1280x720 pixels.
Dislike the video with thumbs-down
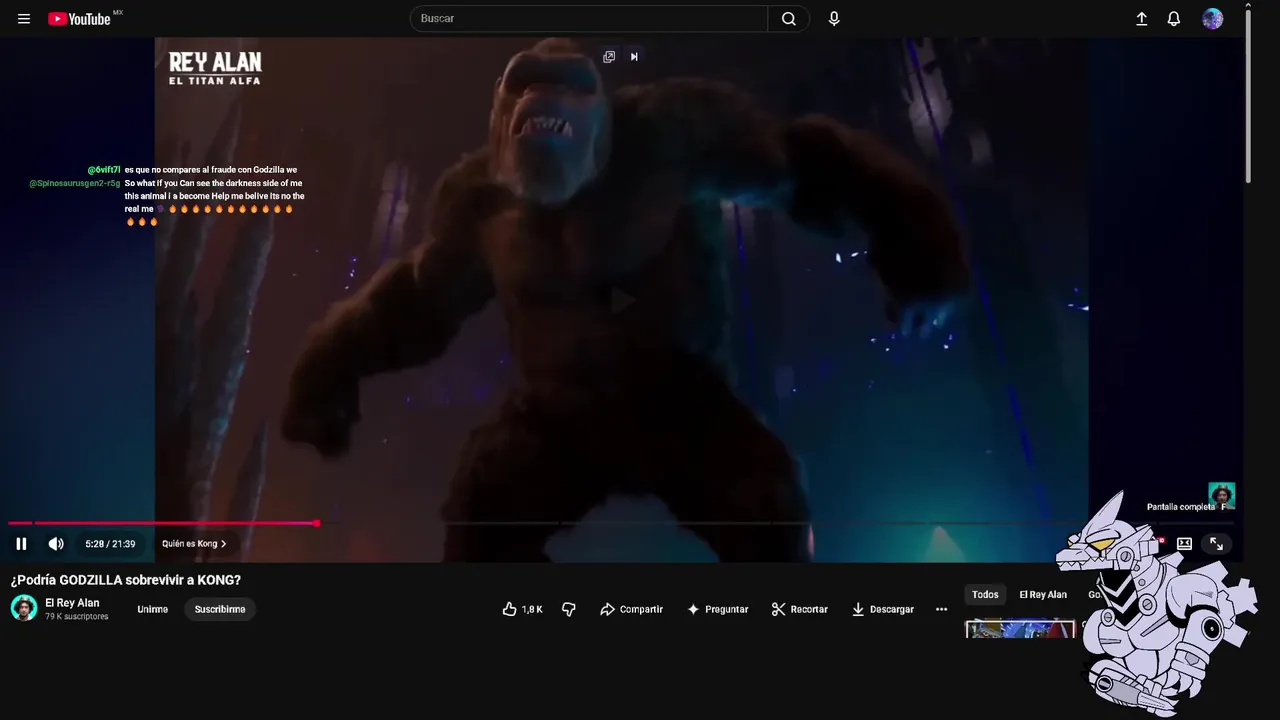(569, 609)
